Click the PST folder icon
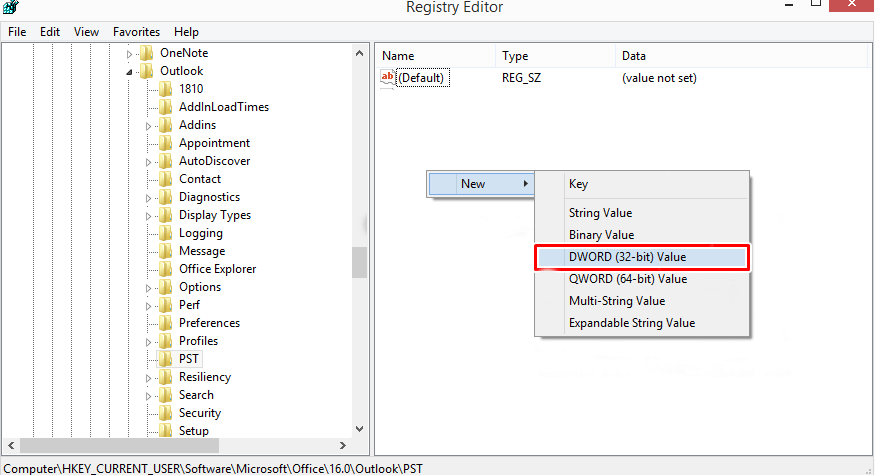The image size is (877, 475). click(166, 359)
